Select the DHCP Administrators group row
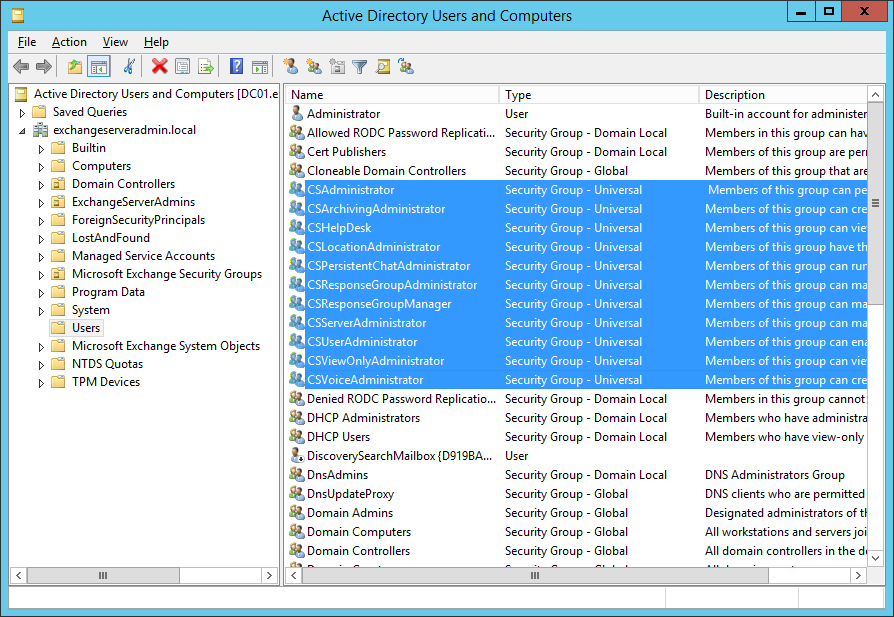This screenshot has height=617, width=894. 576,417
